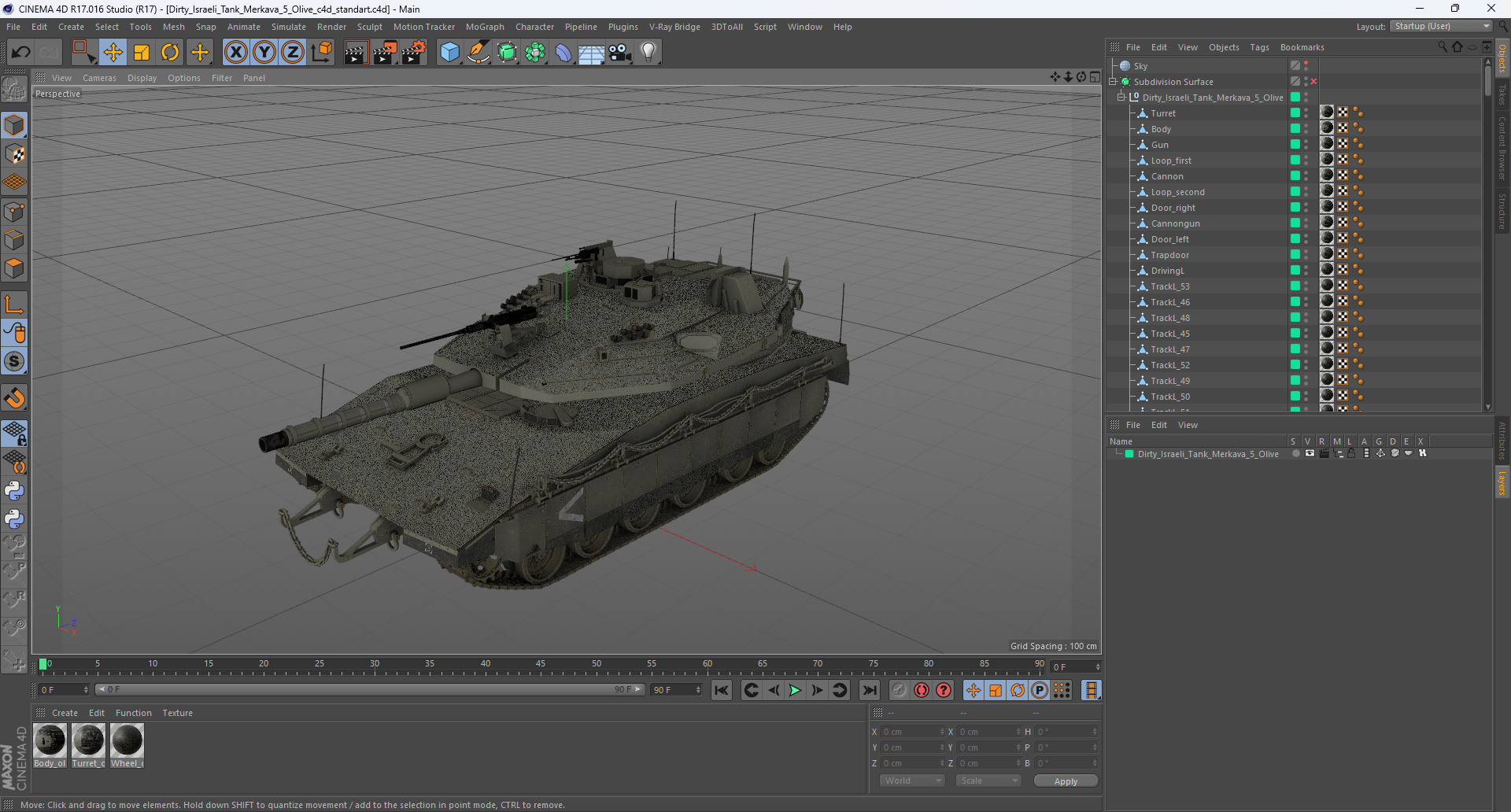Open the Tags menu in Object Manager
This screenshot has height=812, width=1511.
1259,47
